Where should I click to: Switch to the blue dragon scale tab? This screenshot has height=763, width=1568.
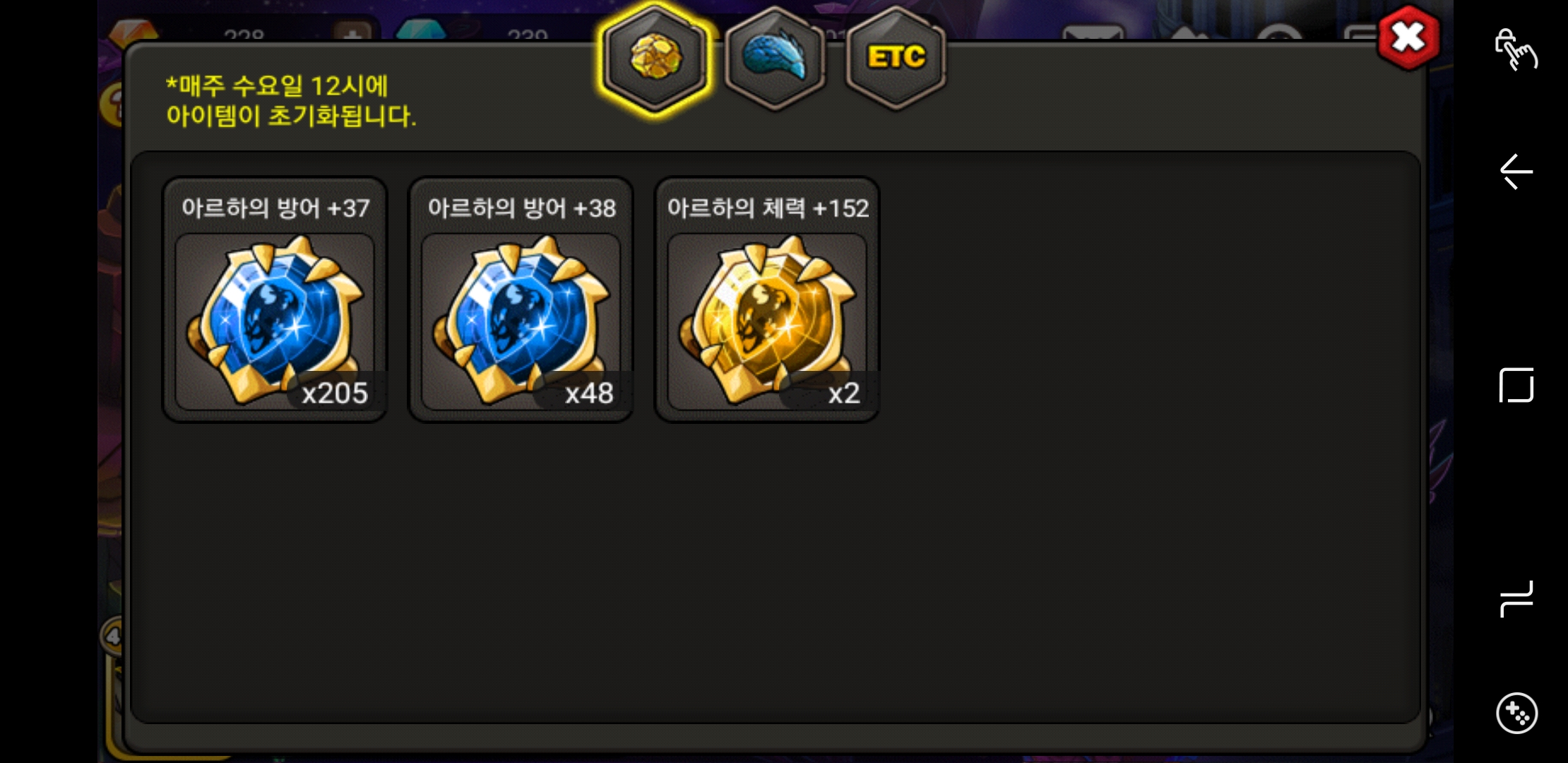pyautogui.click(x=775, y=58)
